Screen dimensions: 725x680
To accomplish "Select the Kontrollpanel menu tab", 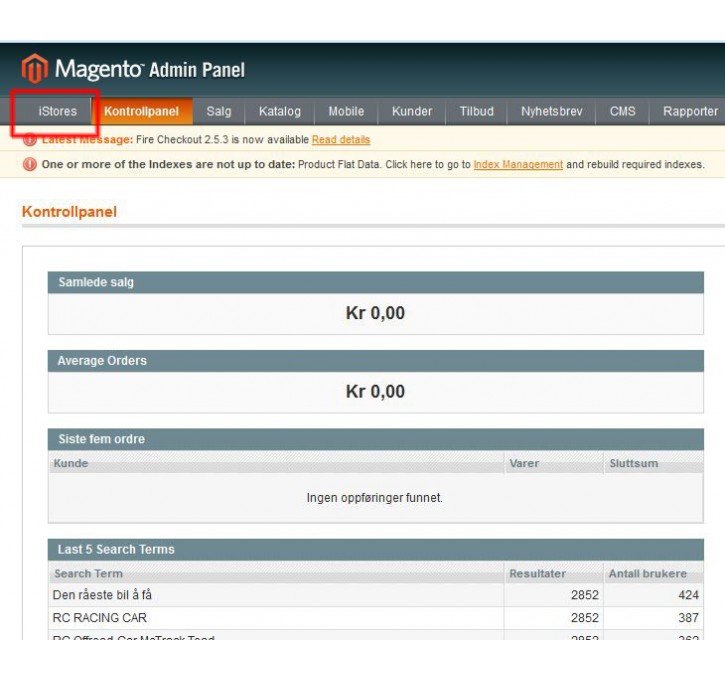I will [141, 111].
